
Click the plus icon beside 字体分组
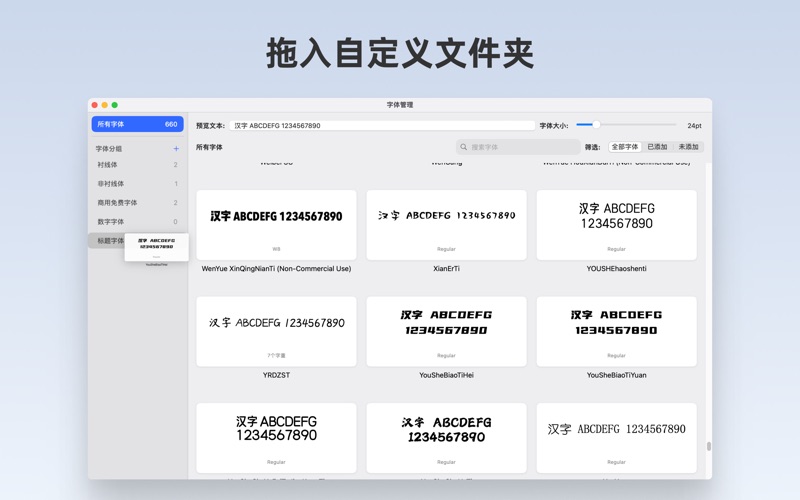(x=176, y=148)
